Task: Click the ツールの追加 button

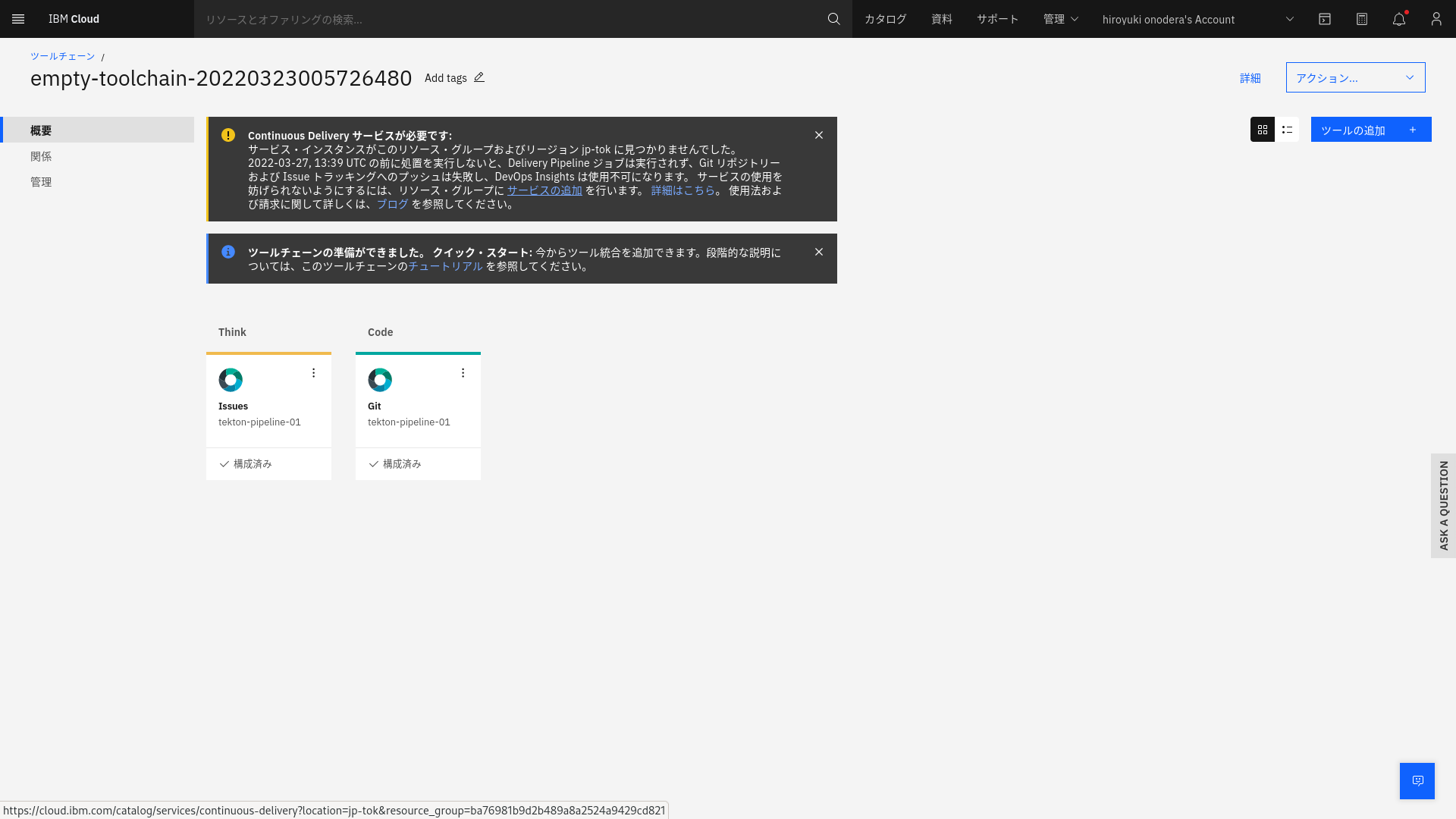Action: tap(1370, 130)
